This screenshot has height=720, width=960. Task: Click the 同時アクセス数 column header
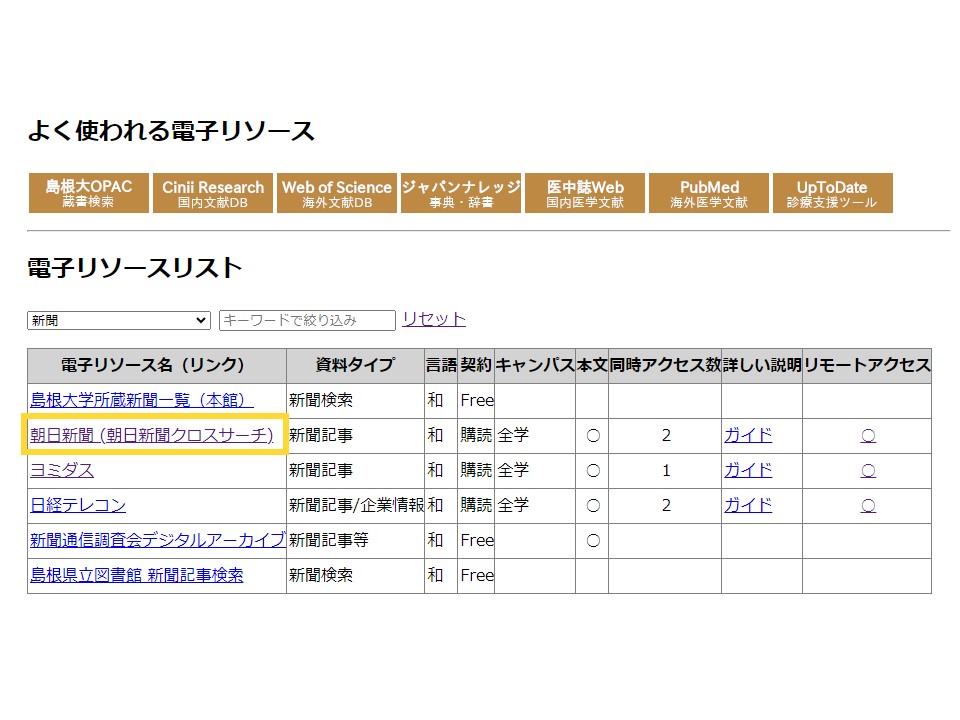(x=665, y=366)
